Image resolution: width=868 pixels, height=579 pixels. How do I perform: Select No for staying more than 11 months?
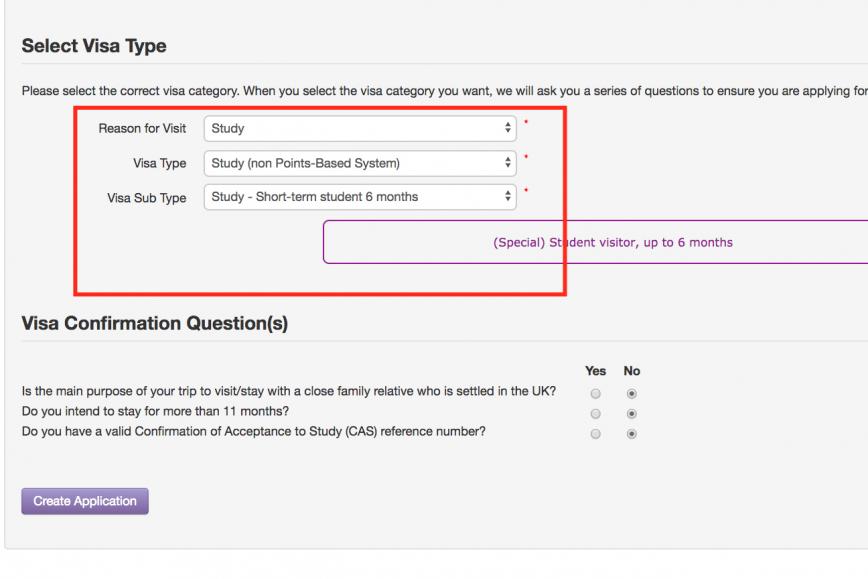tap(631, 414)
